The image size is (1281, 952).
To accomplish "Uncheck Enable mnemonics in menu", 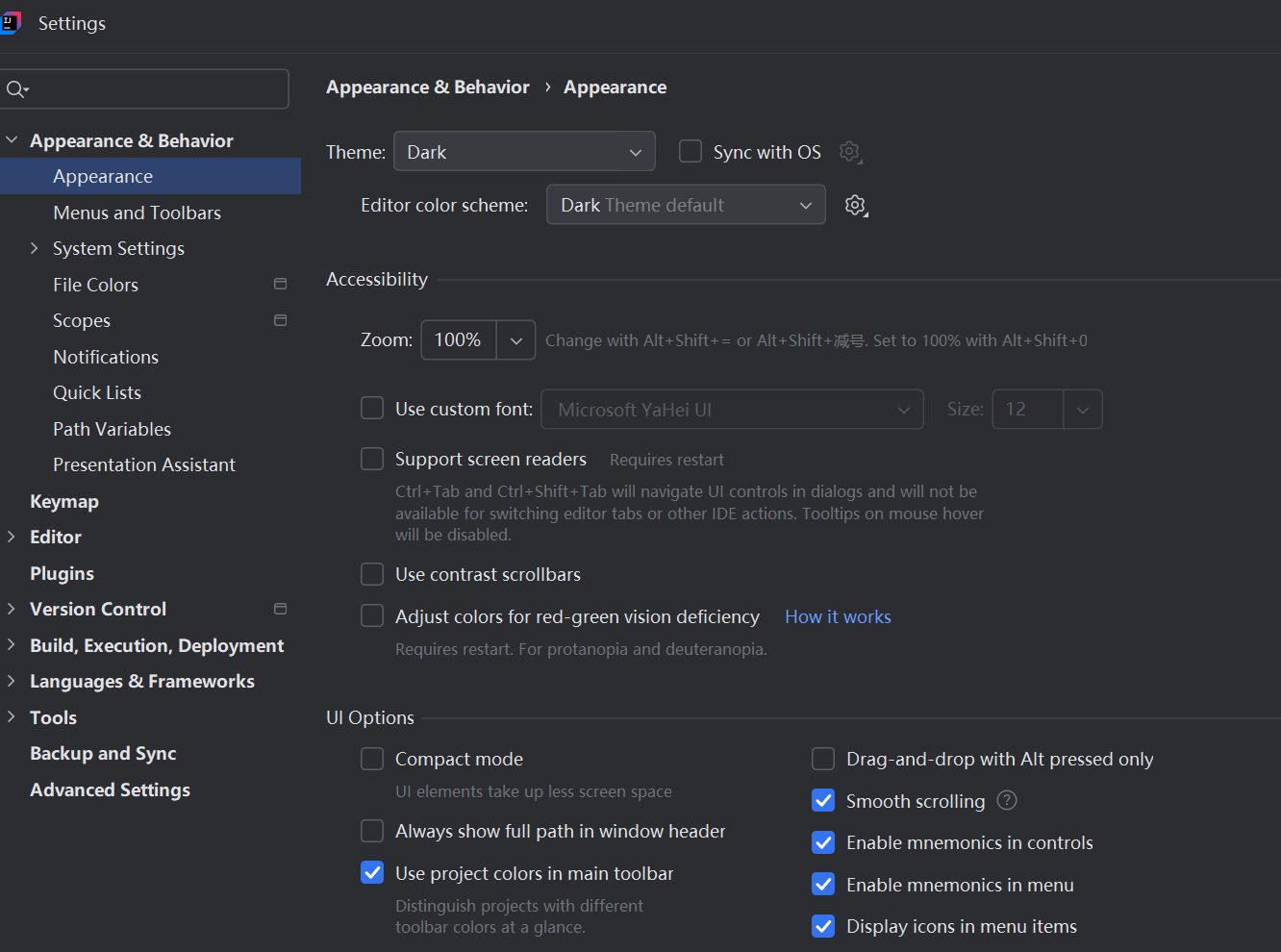I will point(823,885).
